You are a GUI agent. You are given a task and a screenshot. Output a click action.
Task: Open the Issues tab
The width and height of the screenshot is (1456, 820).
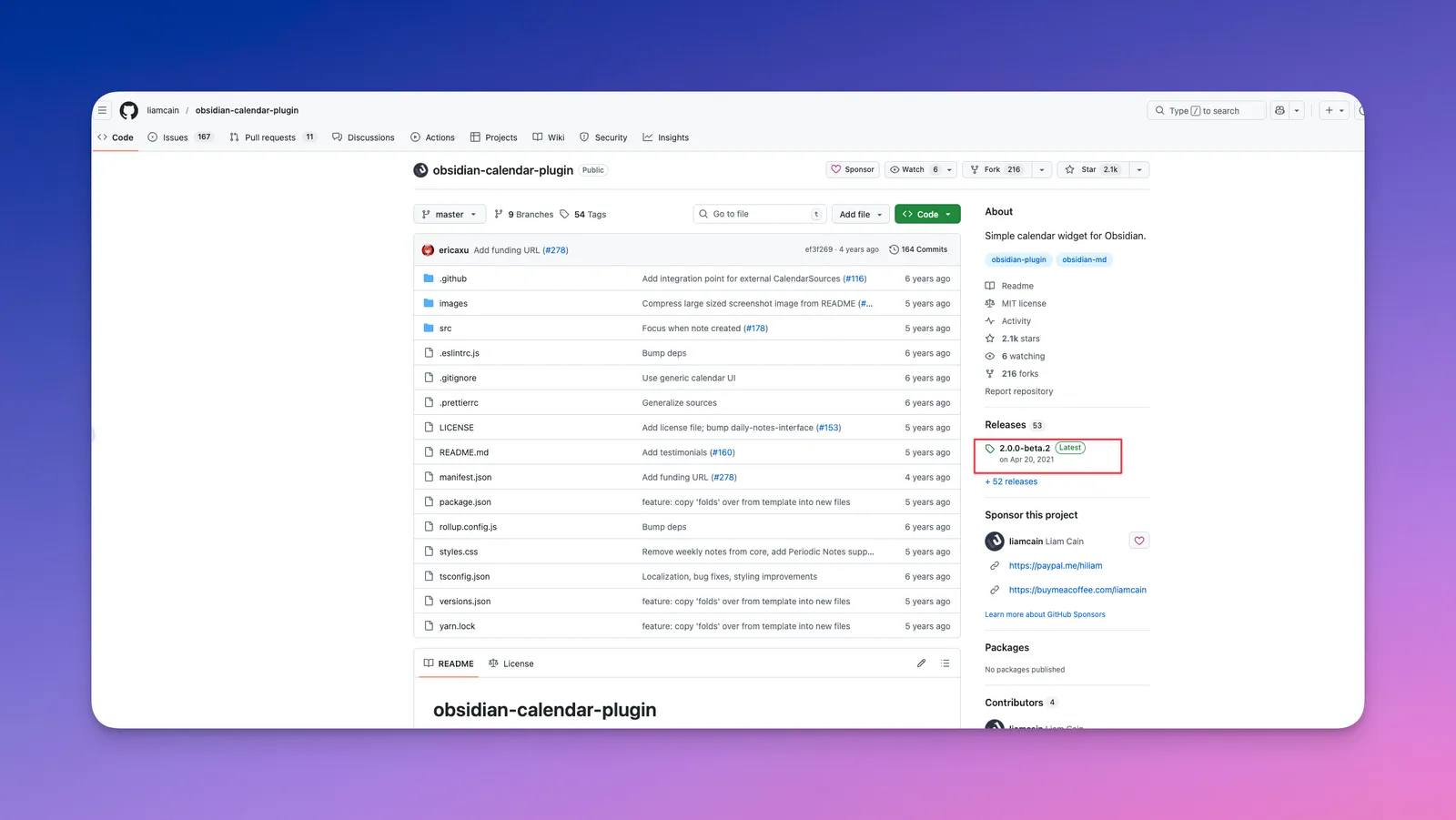pos(180,137)
